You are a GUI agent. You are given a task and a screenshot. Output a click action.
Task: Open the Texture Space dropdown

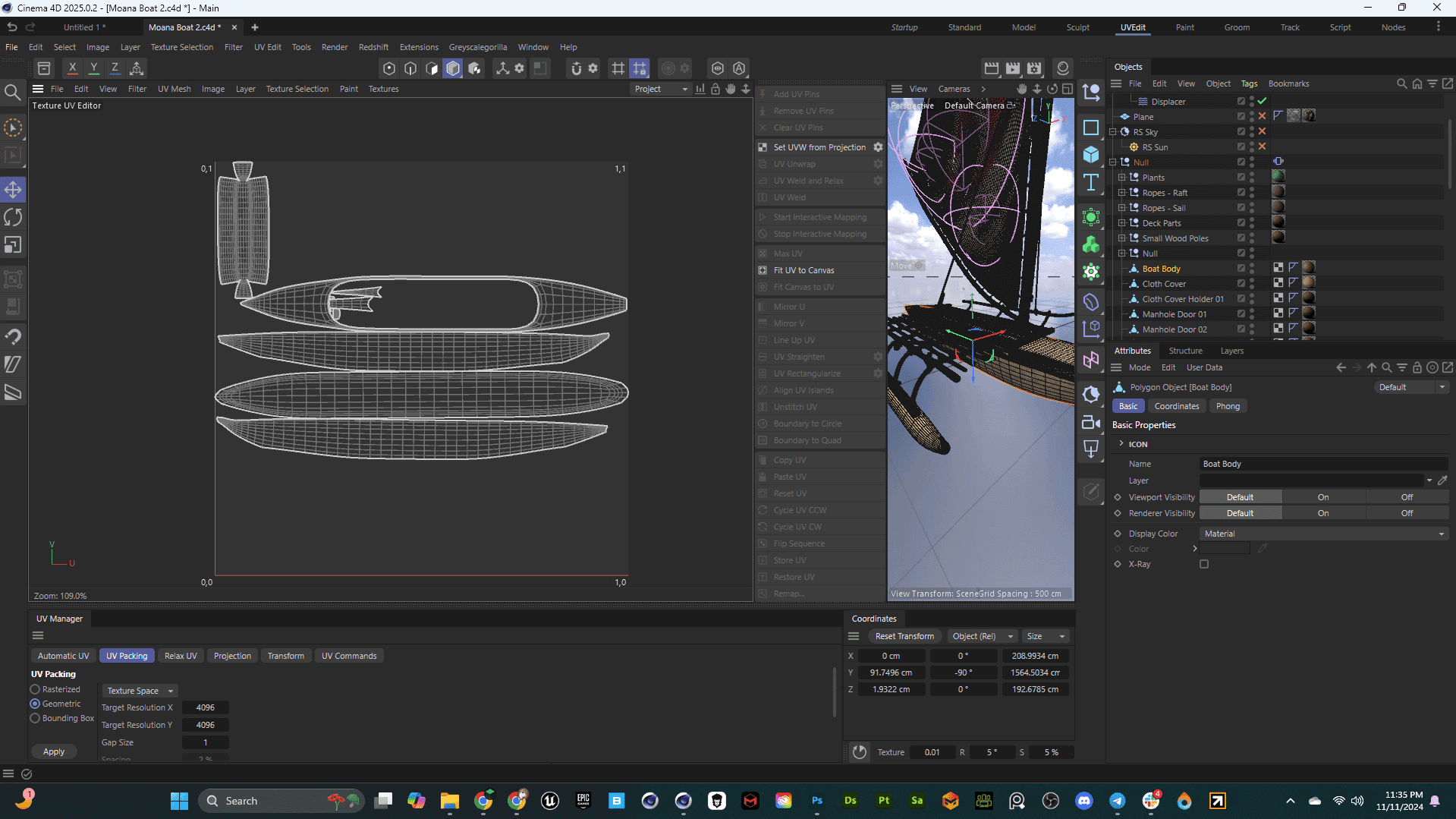(140, 691)
